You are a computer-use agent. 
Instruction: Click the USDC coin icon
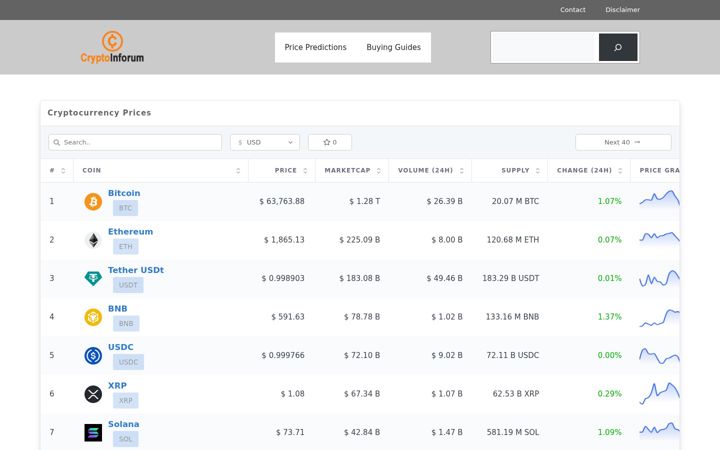pos(93,355)
